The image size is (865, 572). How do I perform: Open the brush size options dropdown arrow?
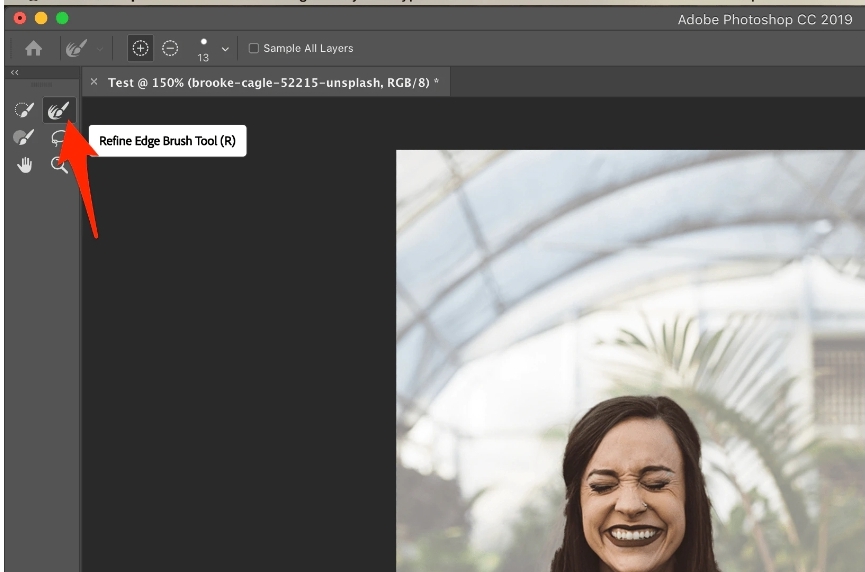click(x=225, y=49)
